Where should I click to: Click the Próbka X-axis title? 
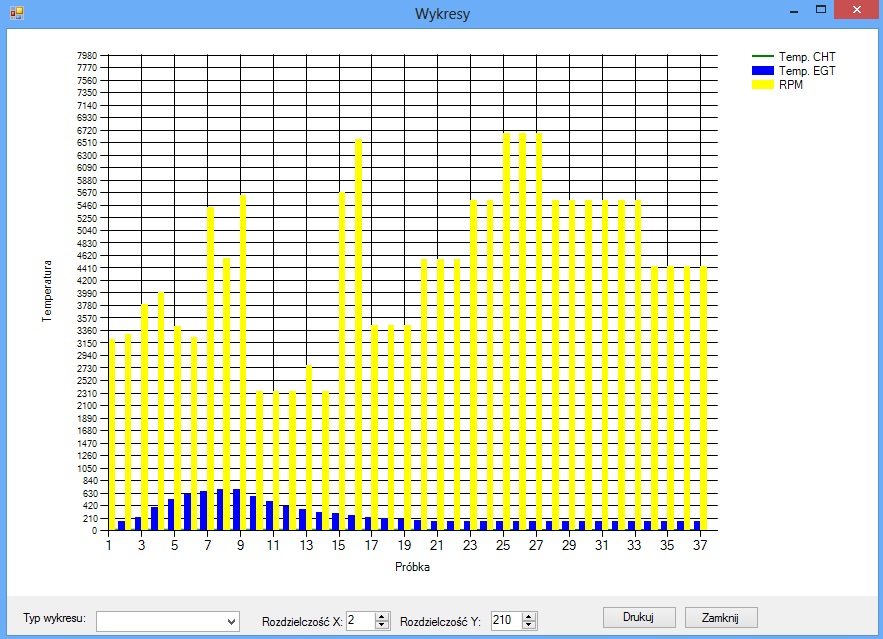(413, 567)
